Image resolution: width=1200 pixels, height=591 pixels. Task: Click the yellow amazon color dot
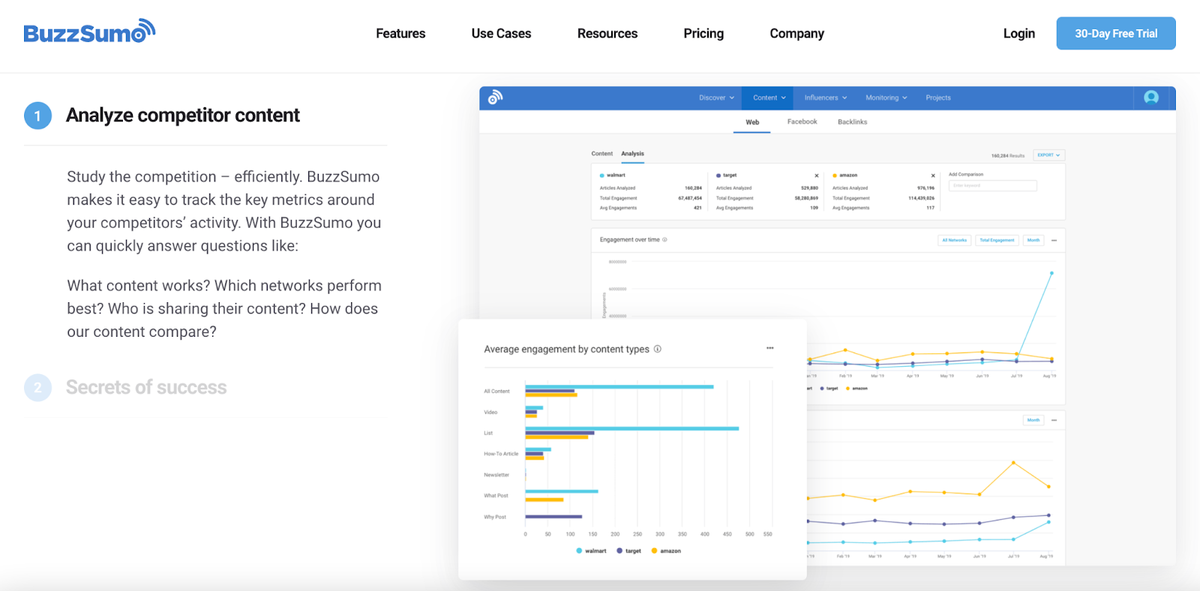[835, 175]
